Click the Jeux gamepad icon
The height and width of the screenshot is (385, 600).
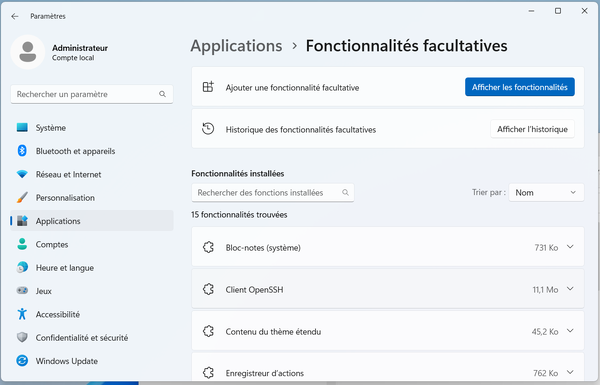[22, 290]
